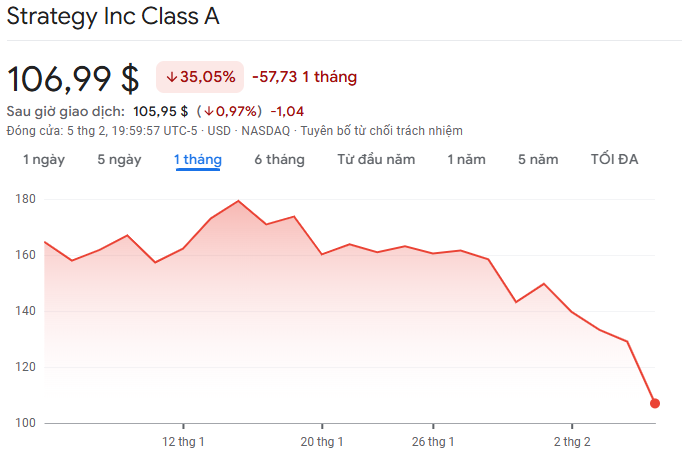Image resolution: width=682 pixels, height=457 pixels.
Task: Select the TỐI ĐA range tab
Action: 614,160
